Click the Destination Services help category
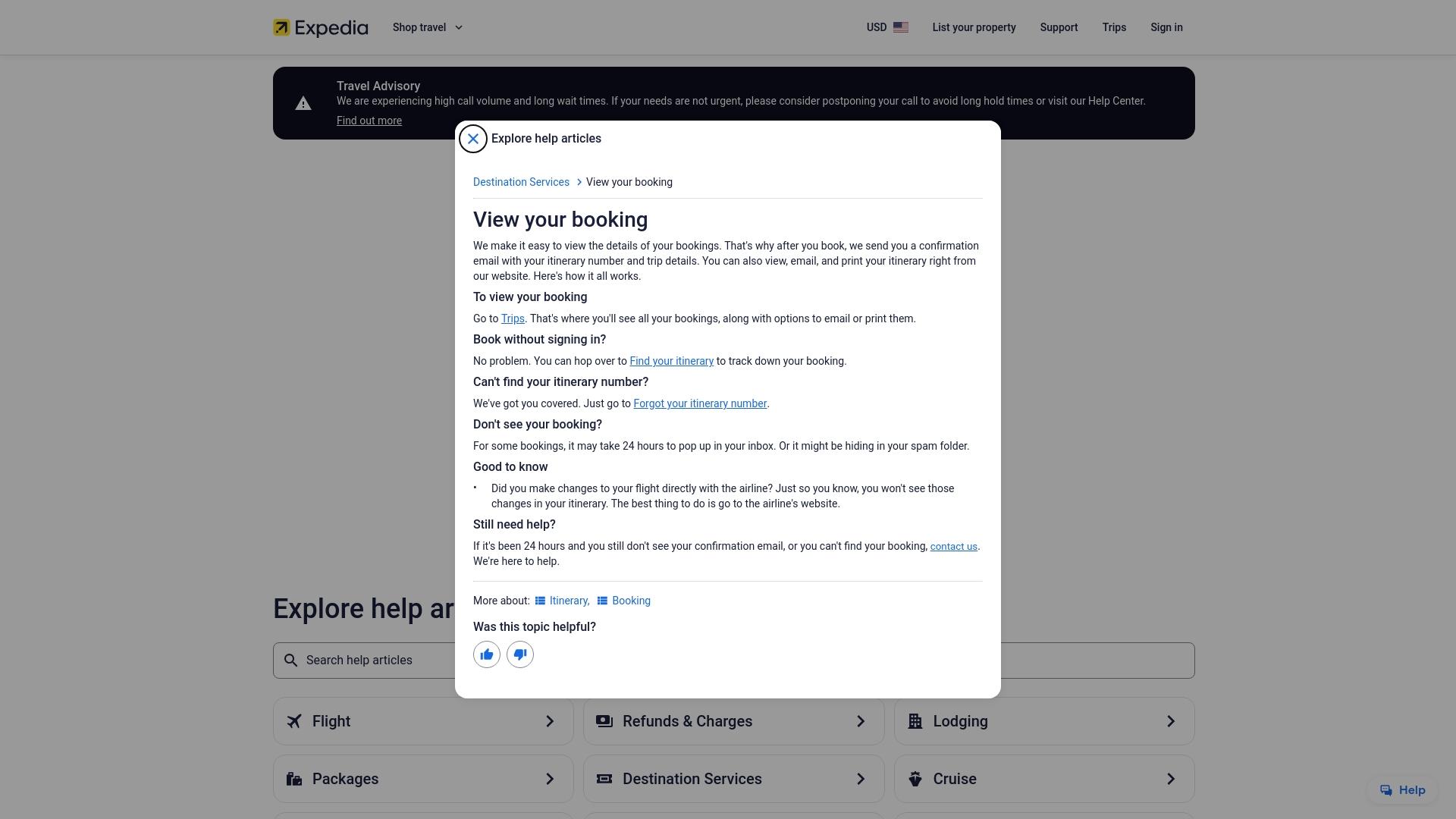Screen dimensions: 1456x819 733,779
